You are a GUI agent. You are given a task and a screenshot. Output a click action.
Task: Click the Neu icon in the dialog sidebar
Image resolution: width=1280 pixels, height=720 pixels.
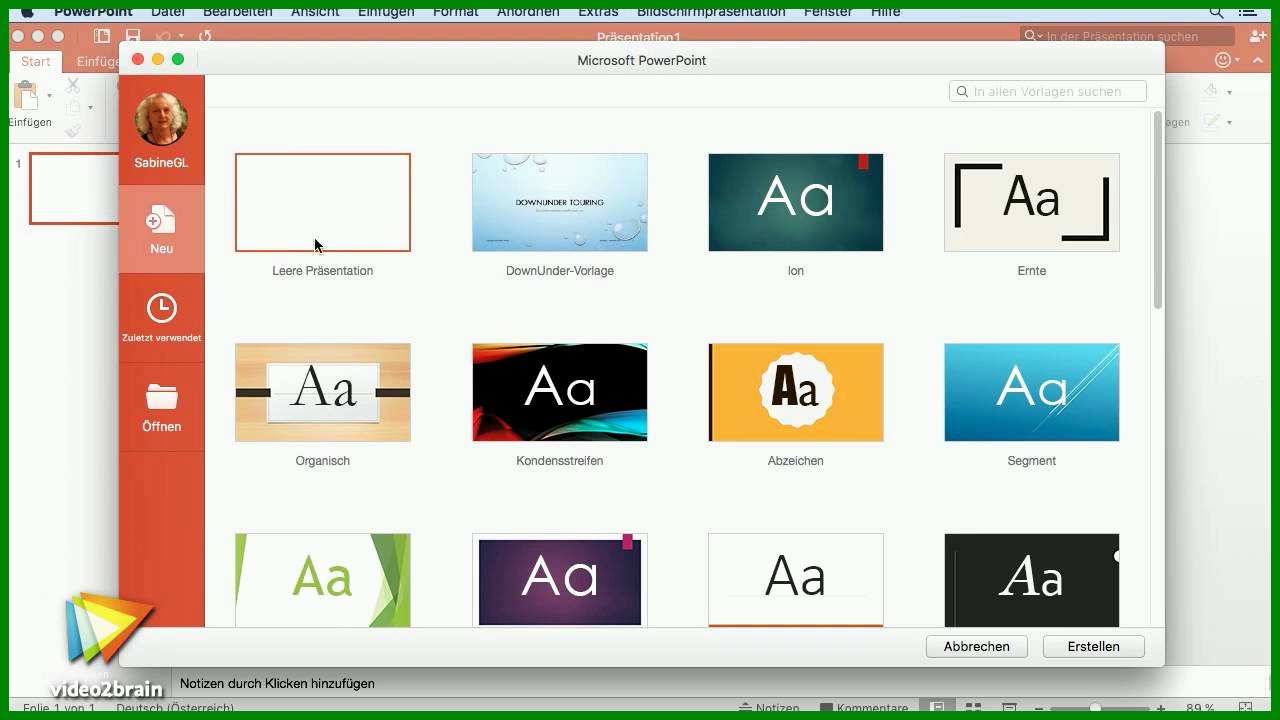[161, 220]
